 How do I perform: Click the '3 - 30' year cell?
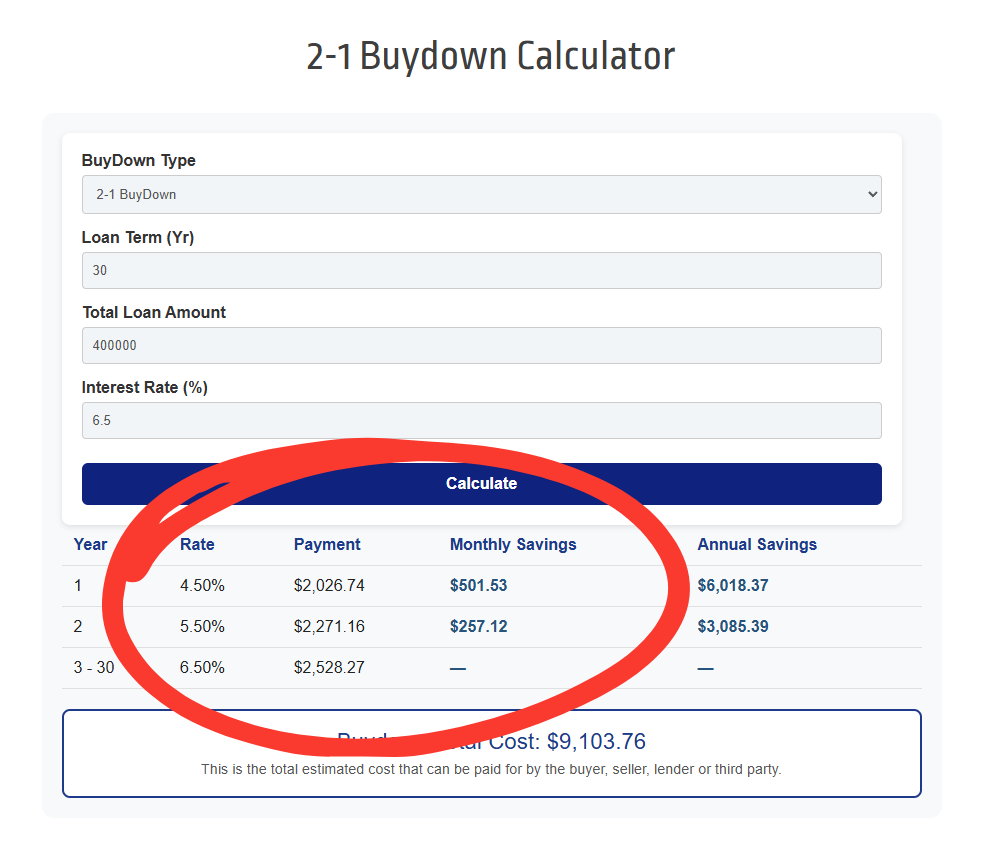point(94,667)
